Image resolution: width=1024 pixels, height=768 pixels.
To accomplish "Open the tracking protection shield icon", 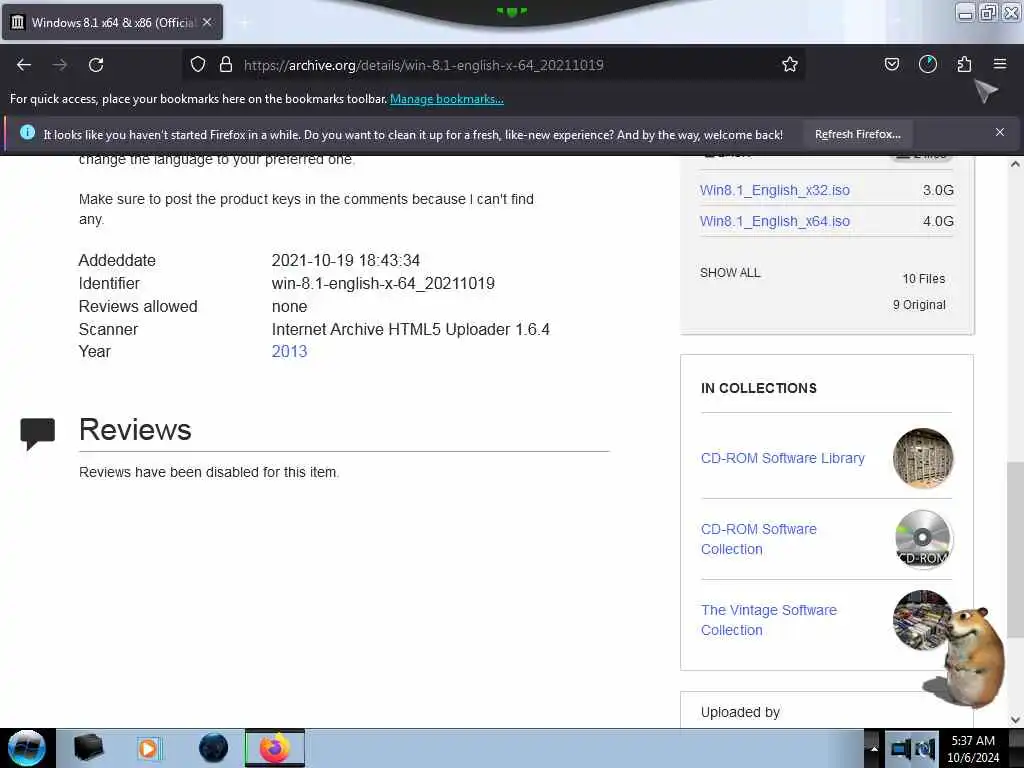I will (198, 64).
